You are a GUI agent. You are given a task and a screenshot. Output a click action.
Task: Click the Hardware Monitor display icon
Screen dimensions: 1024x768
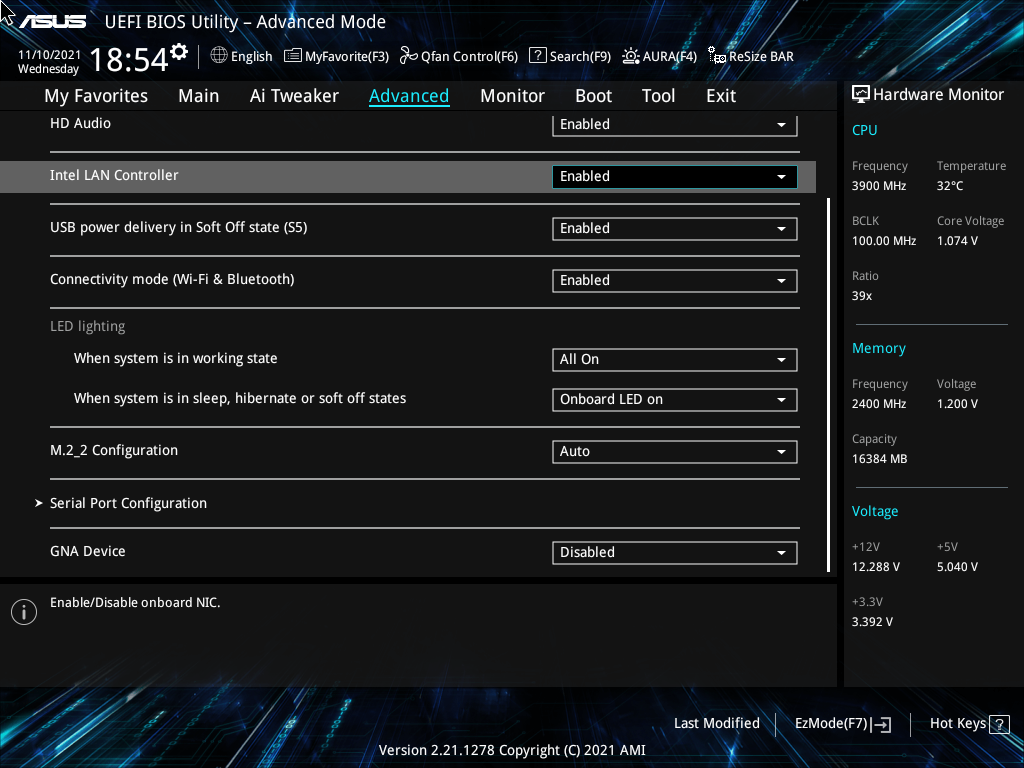pos(861,95)
